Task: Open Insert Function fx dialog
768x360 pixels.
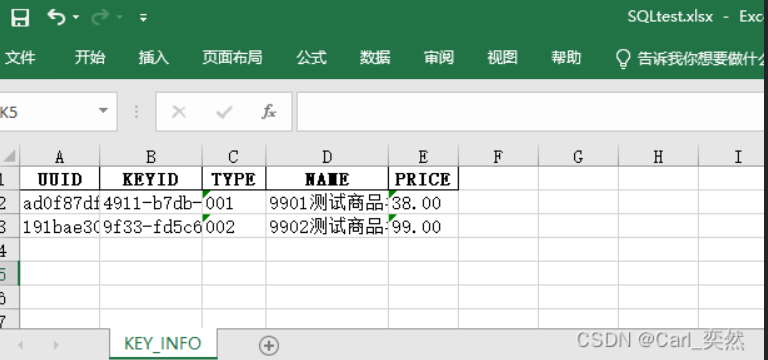Action: pyautogui.click(x=268, y=112)
